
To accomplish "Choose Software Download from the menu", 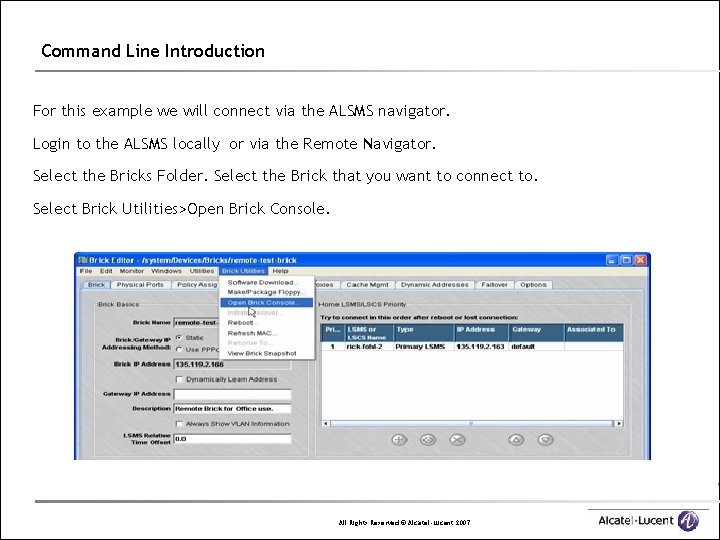I will click(x=267, y=282).
